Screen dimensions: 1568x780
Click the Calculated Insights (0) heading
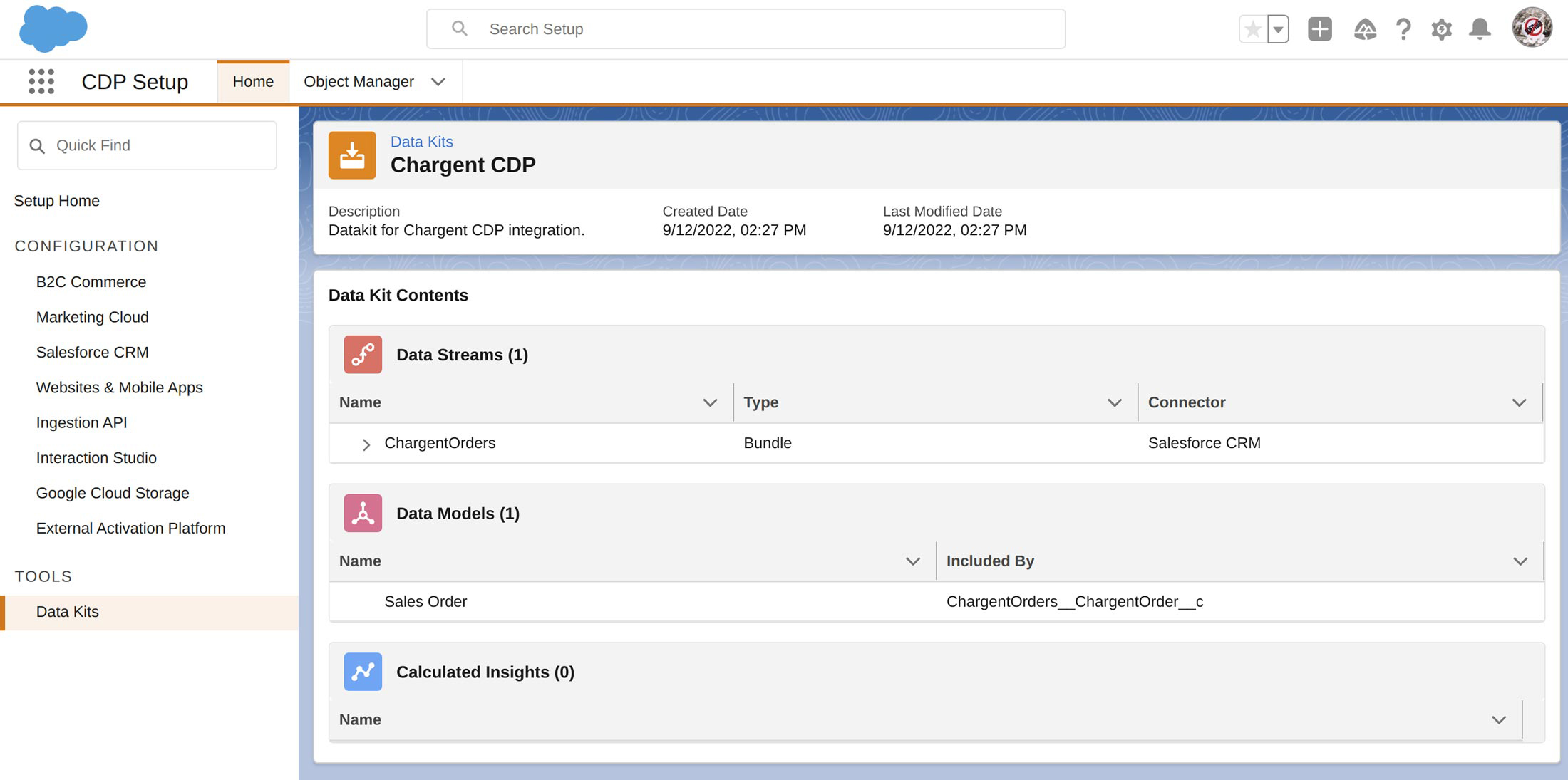pyautogui.click(x=485, y=672)
